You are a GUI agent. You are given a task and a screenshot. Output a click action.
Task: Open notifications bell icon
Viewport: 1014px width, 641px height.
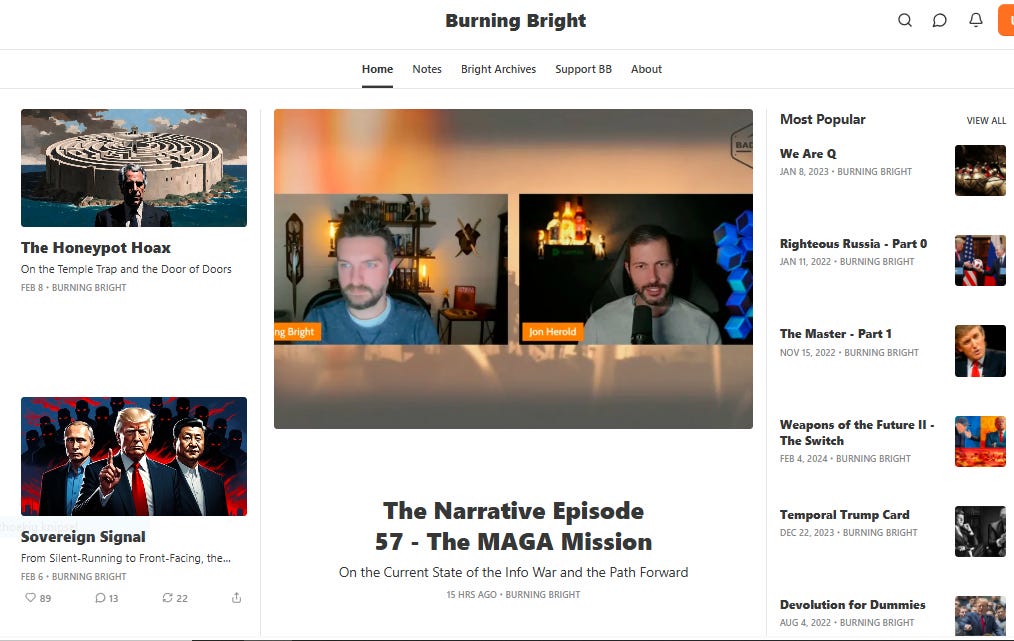point(976,20)
